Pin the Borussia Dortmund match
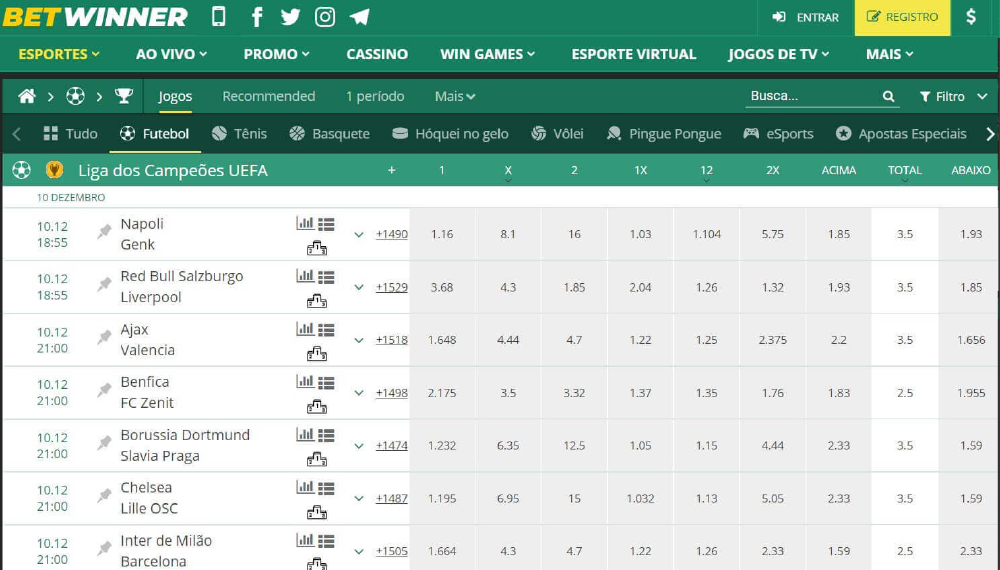 pyautogui.click(x=104, y=444)
